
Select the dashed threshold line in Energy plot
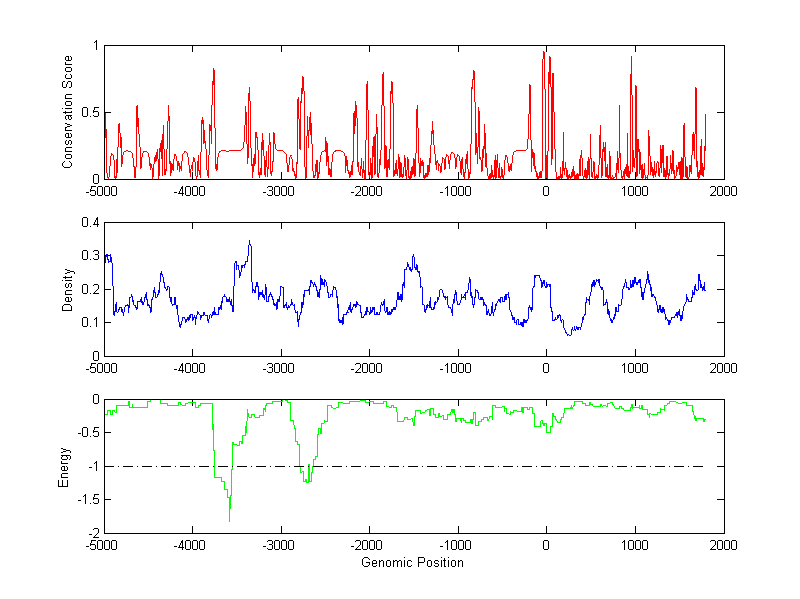pos(450,466)
